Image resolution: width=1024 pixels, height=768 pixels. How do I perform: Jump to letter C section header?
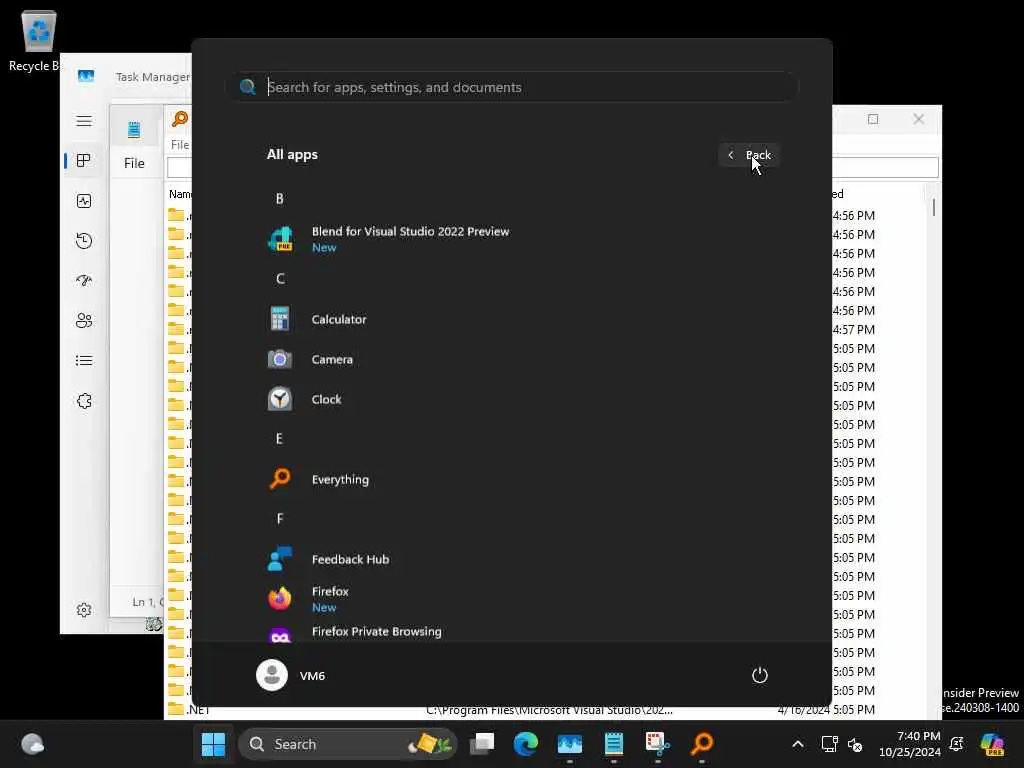coord(280,279)
